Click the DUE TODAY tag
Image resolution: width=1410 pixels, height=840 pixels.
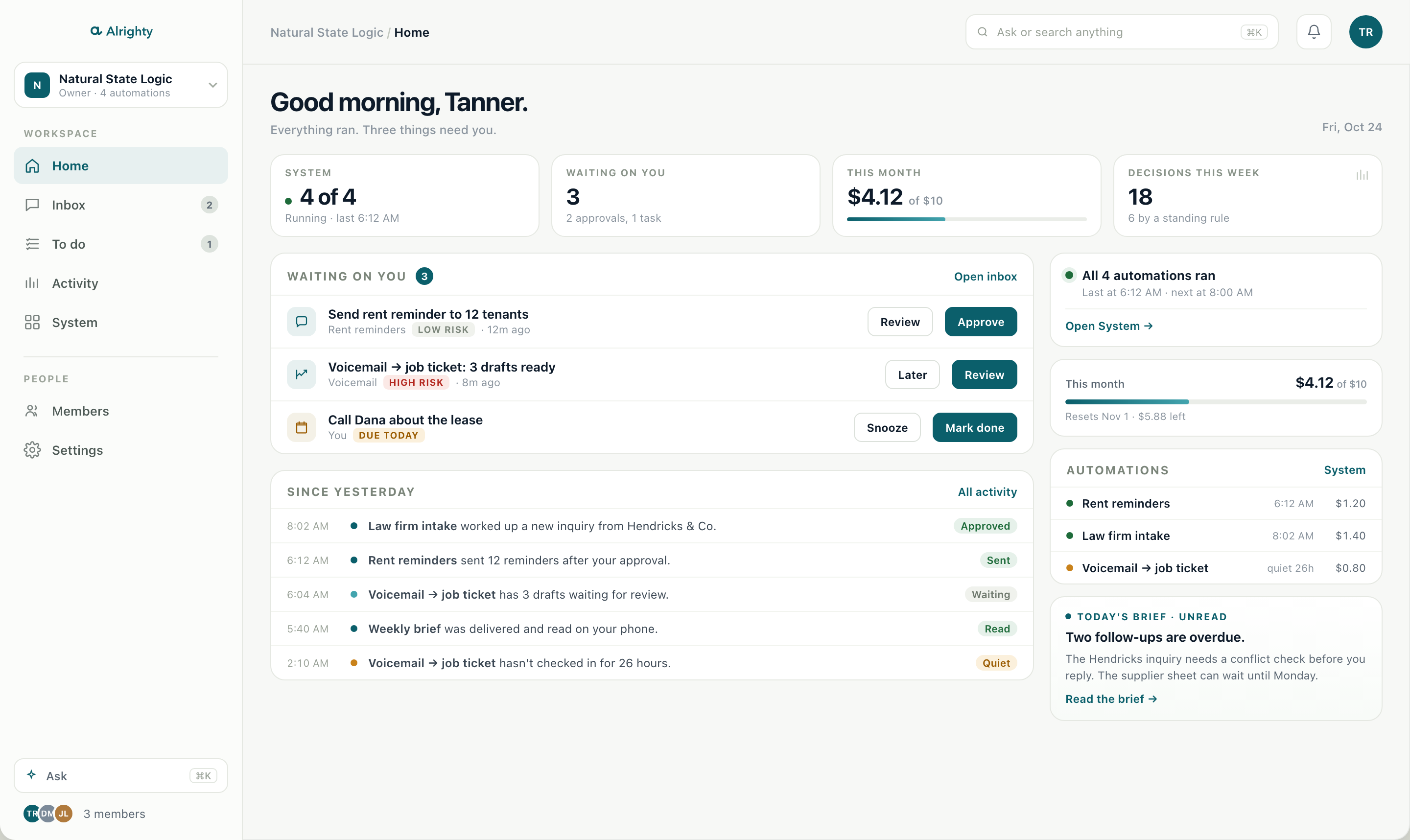(388, 435)
